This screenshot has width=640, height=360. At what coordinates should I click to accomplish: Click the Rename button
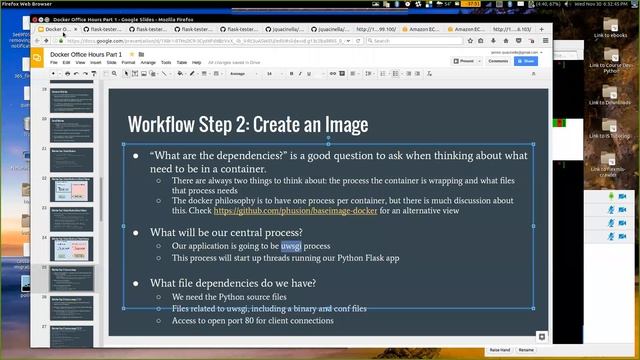pos(526,350)
